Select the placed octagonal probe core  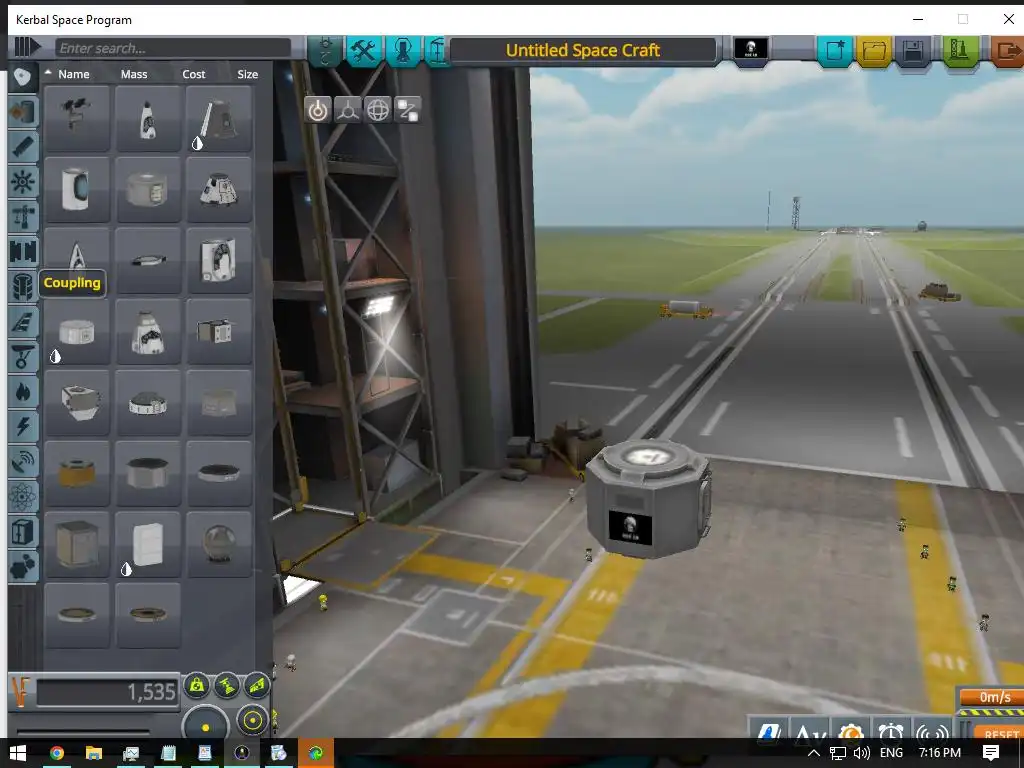(x=647, y=498)
